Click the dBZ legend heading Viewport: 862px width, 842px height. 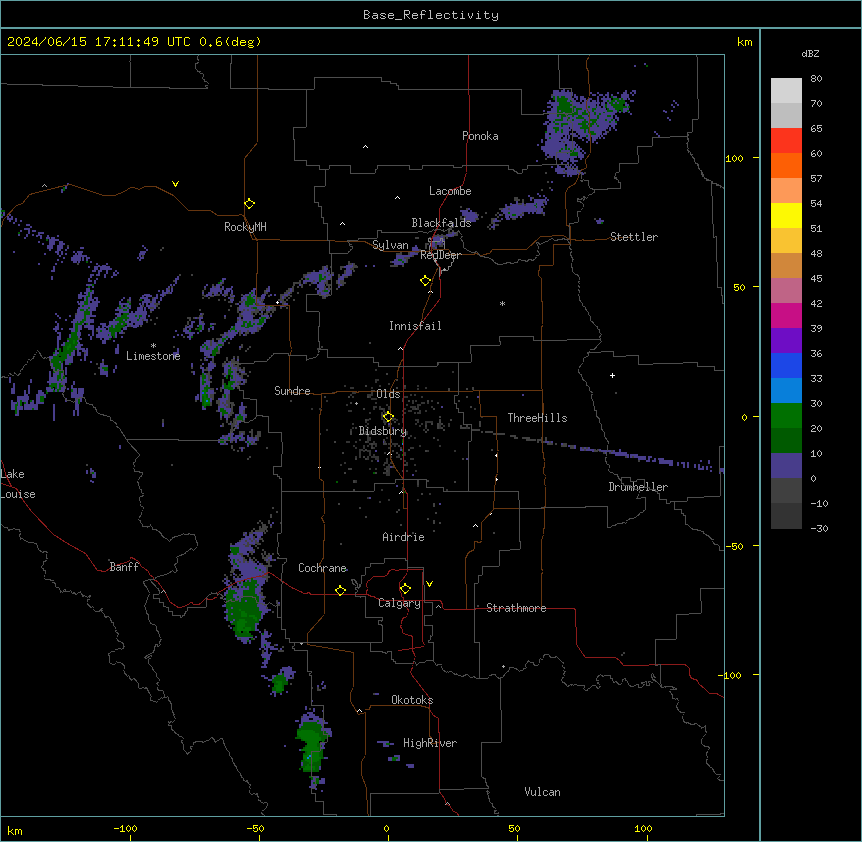[810, 54]
